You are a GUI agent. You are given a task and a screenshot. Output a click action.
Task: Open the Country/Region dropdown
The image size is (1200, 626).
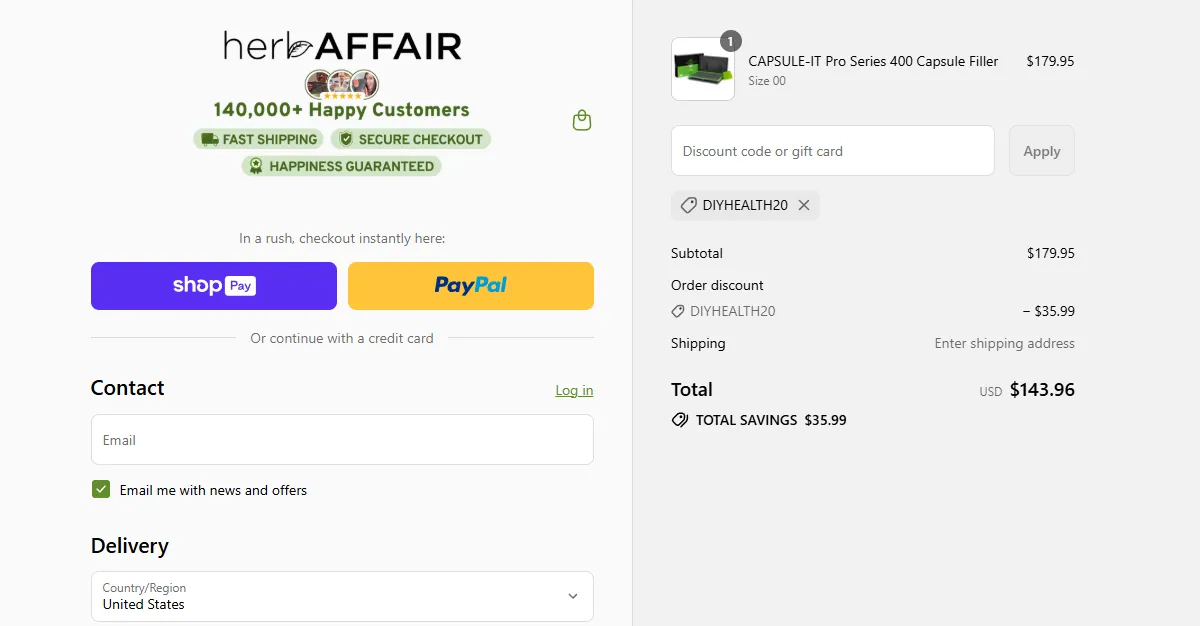(x=342, y=596)
